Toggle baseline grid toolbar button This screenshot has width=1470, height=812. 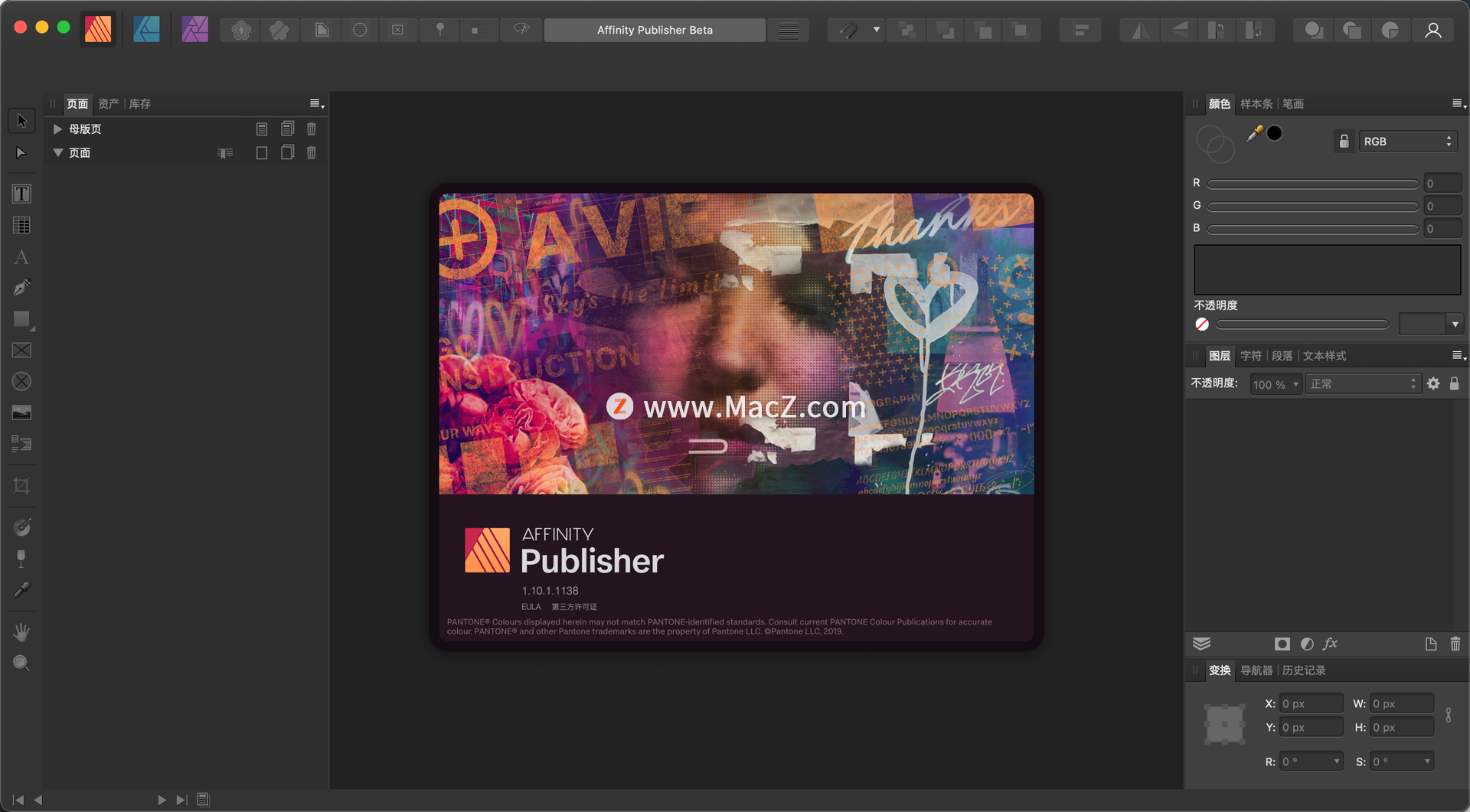click(x=788, y=31)
